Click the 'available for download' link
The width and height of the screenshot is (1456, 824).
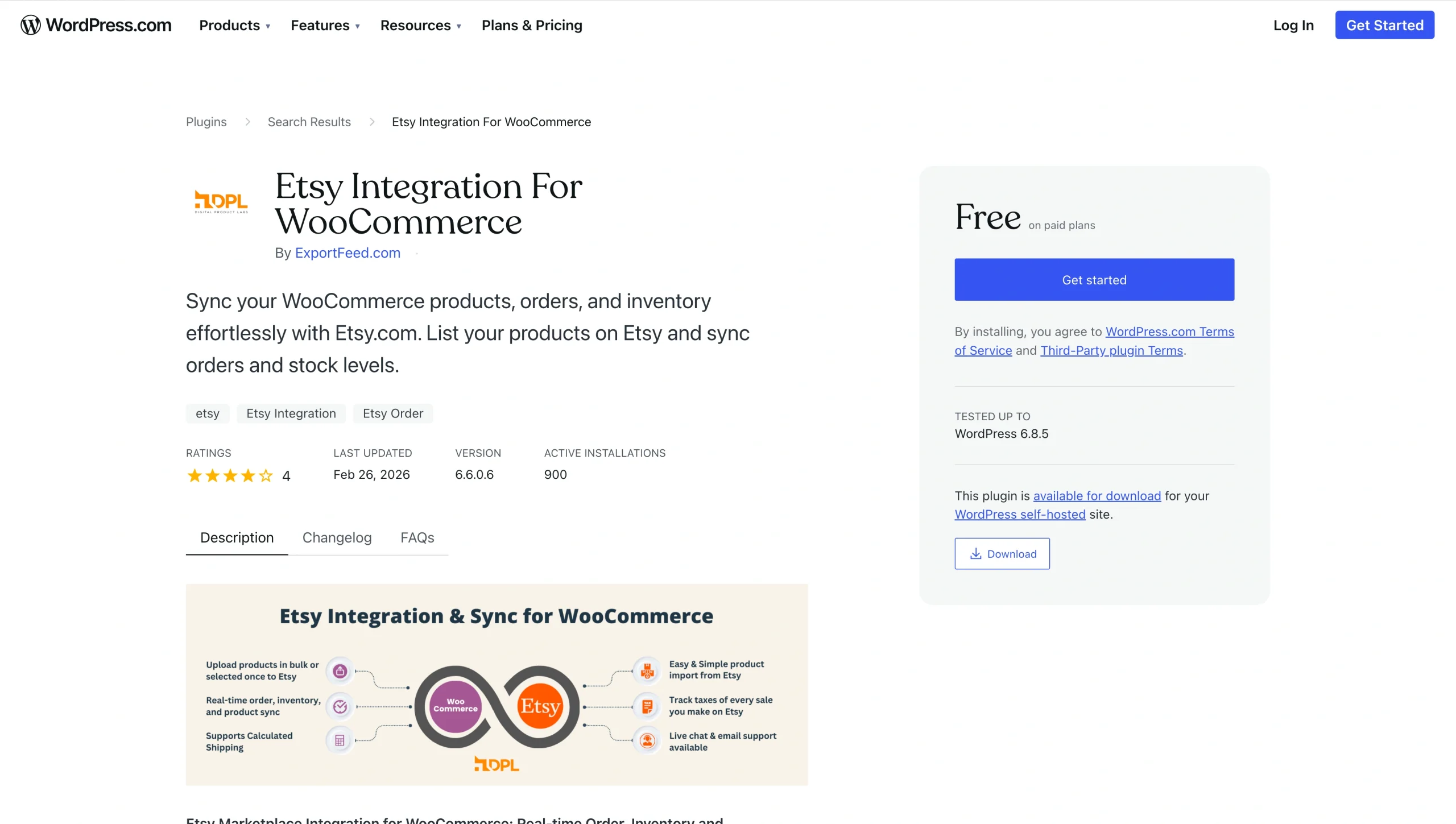pyautogui.click(x=1097, y=495)
